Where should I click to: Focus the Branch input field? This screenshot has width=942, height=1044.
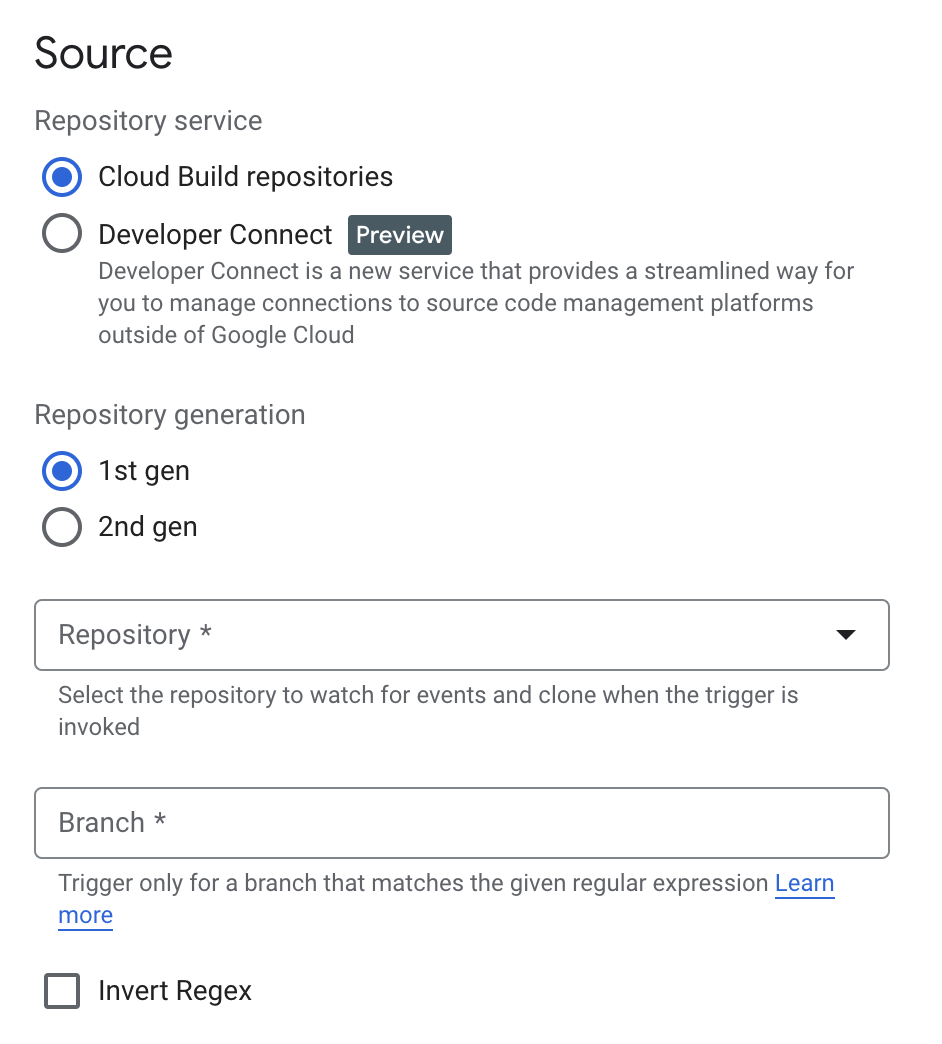[x=462, y=823]
